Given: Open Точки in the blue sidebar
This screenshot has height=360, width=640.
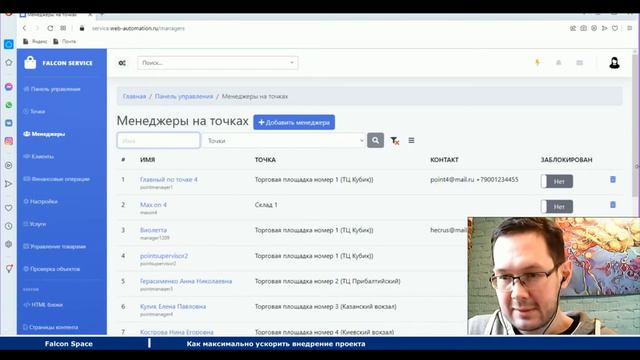Looking at the screenshot, I should (x=35, y=111).
